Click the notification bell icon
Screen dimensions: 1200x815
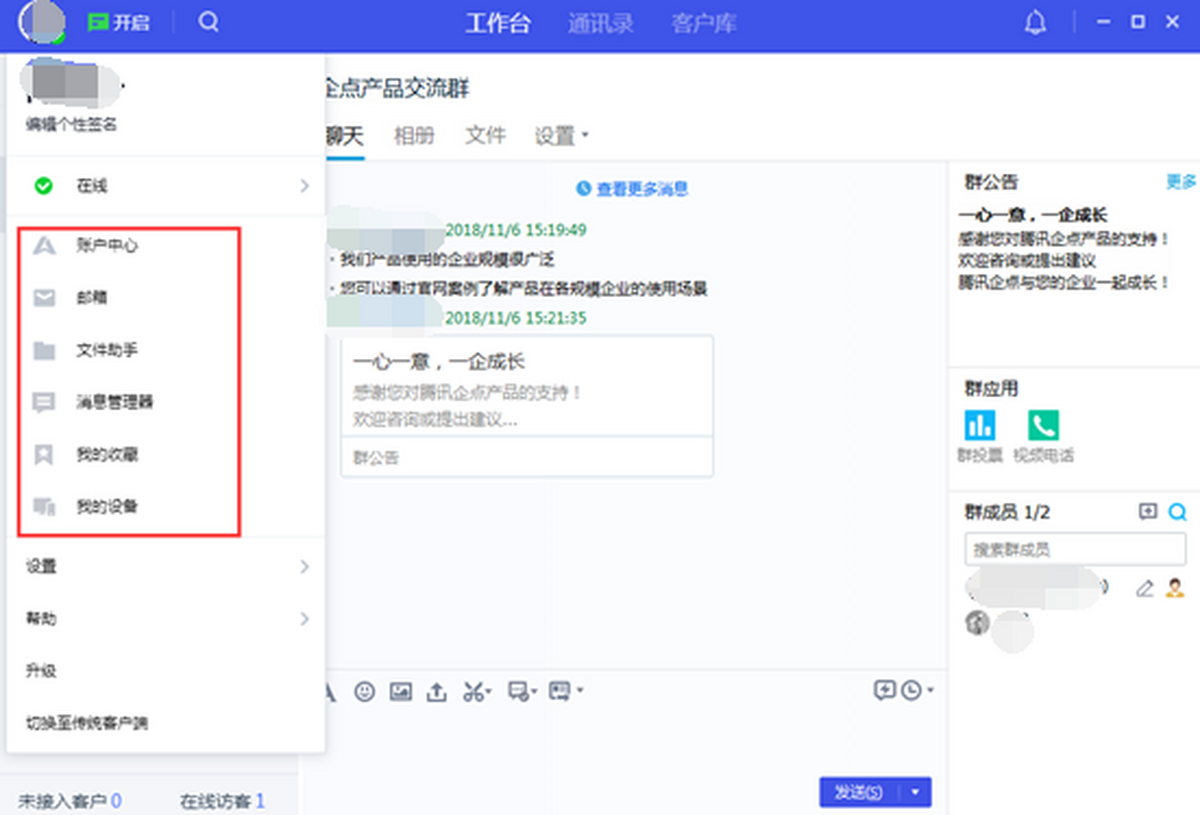tap(1035, 23)
